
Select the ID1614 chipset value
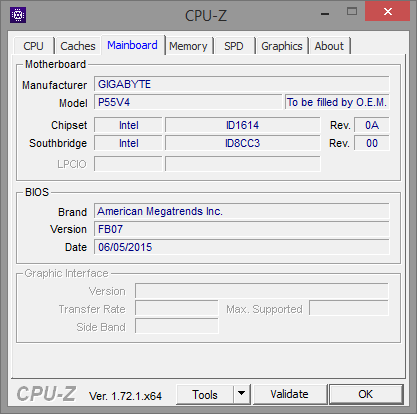point(243,125)
